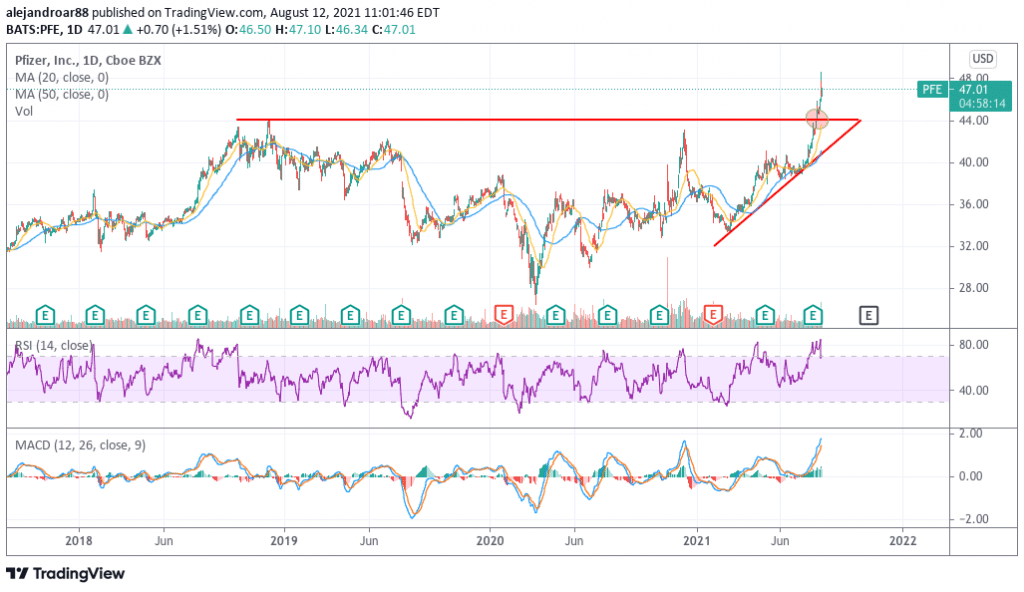Click the 80.00 RSI scale label
Screen dimensions: 1024x592
973,344
